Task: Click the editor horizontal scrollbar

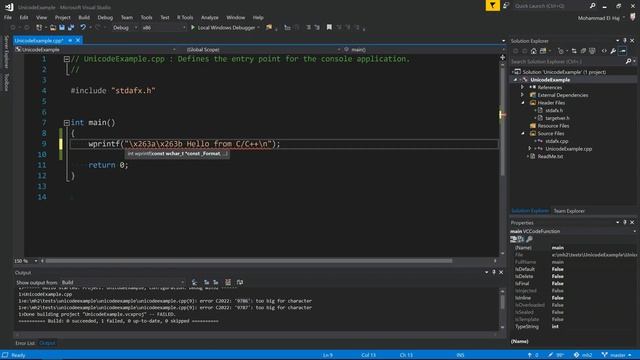Action: 249,261
